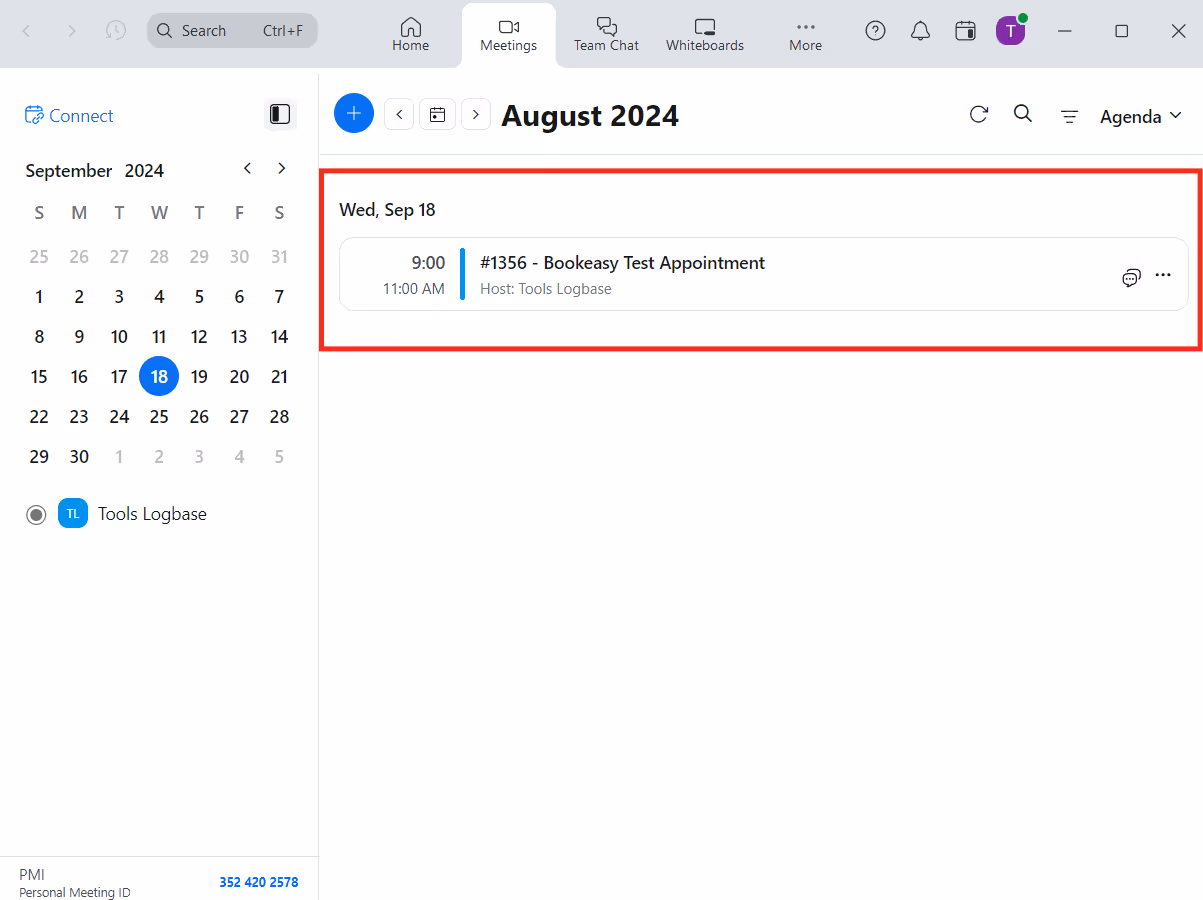Select September 24 in mini calendar
This screenshot has width=1203, height=900.
119,417
